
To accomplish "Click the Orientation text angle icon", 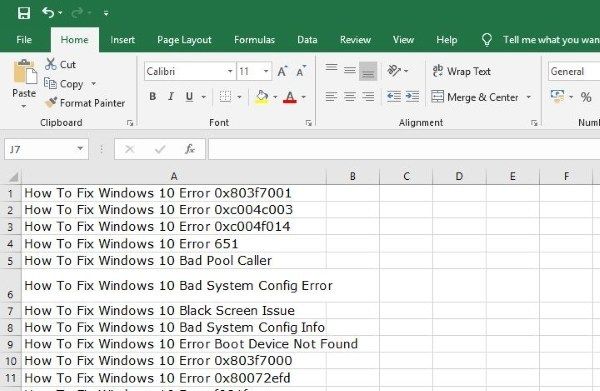I will [x=394, y=70].
